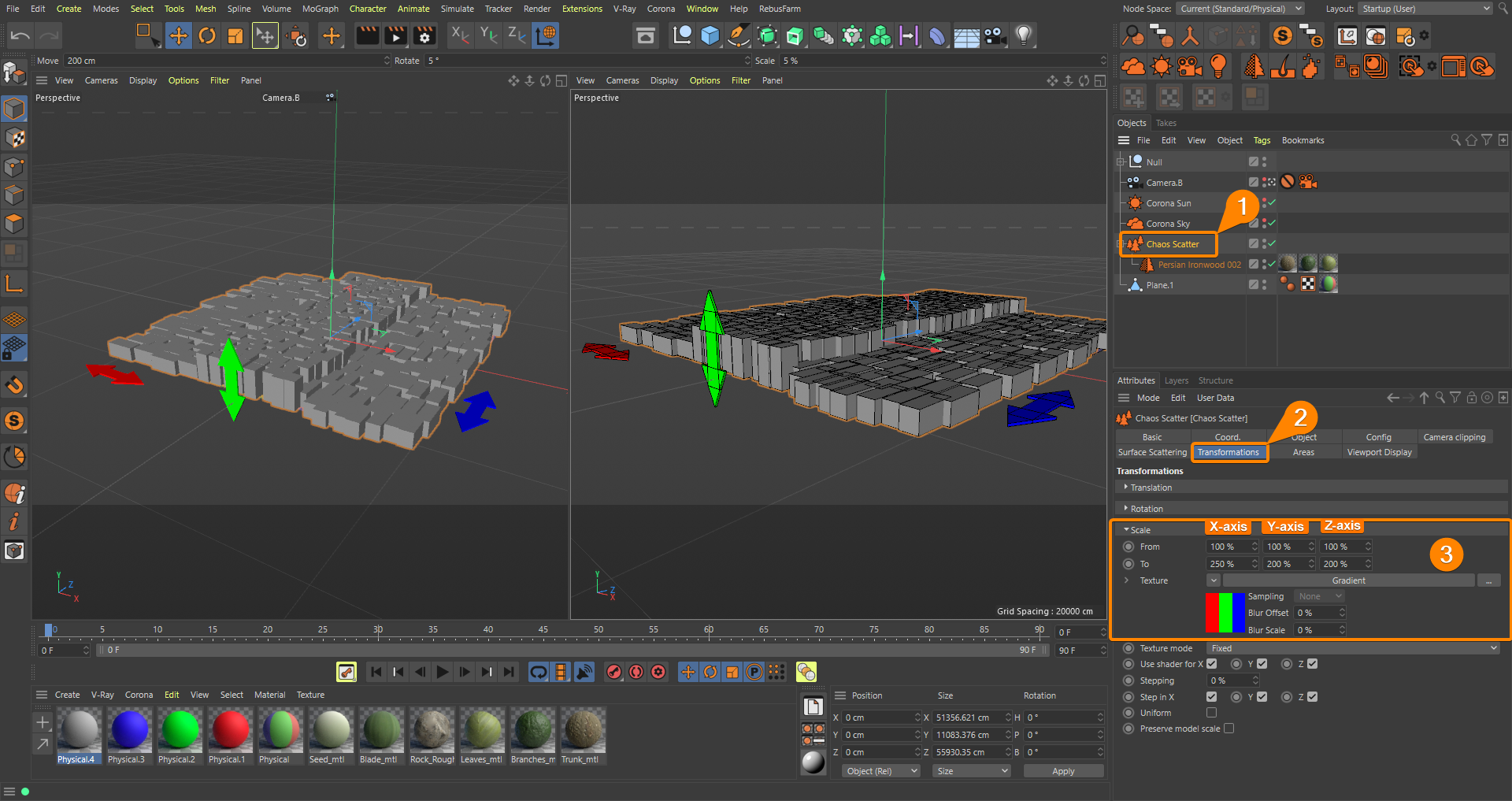Select the red Physical.1 material swatch
Image resolution: width=1512 pixels, height=801 pixels.
(x=230, y=729)
